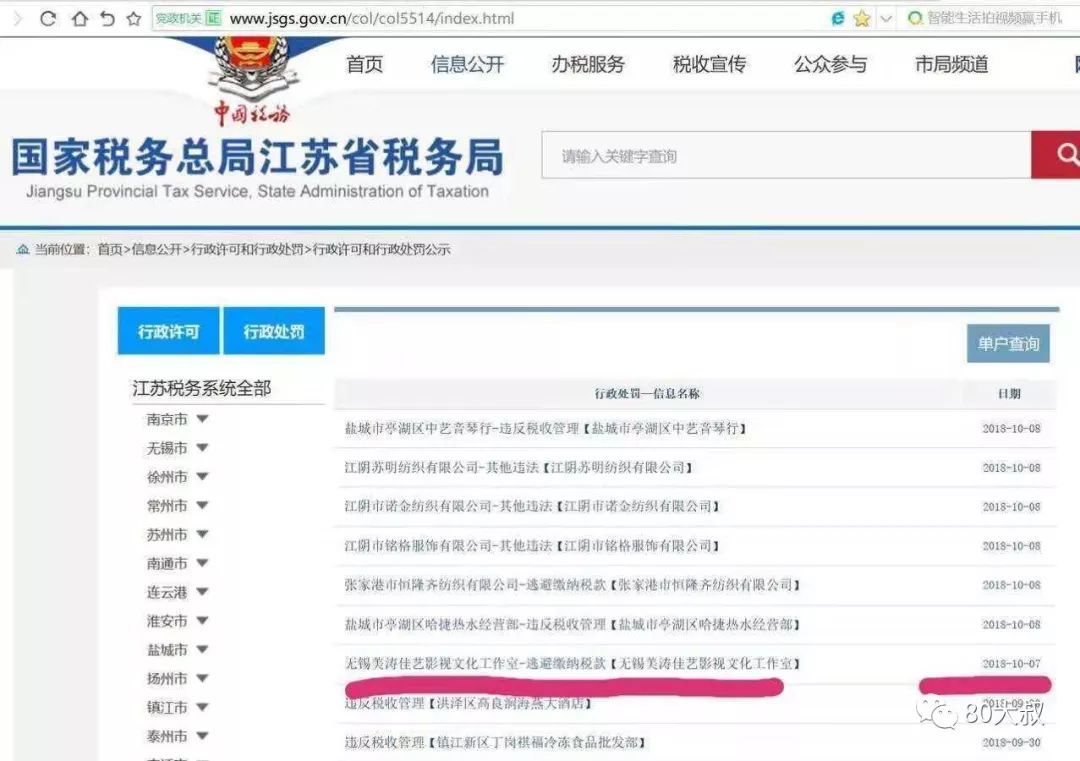The width and height of the screenshot is (1080, 761).
Task: Expand the 南京市 dropdown arrow
Action: [x=202, y=420]
